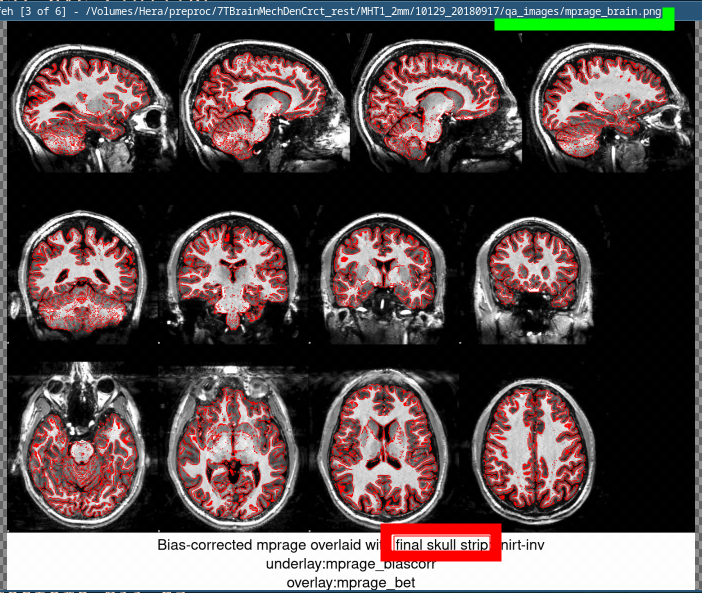Click the second coronal slice with the brainstem
The height and width of the screenshot is (593, 702).
click(x=233, y=276)
